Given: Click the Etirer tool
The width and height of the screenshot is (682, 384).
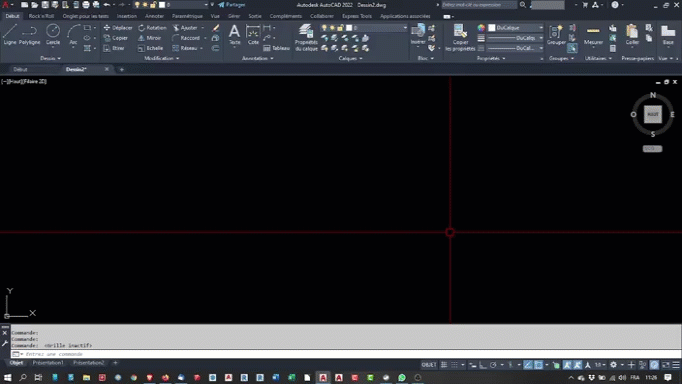Looking at the screenshot, I should coord(114,48).
